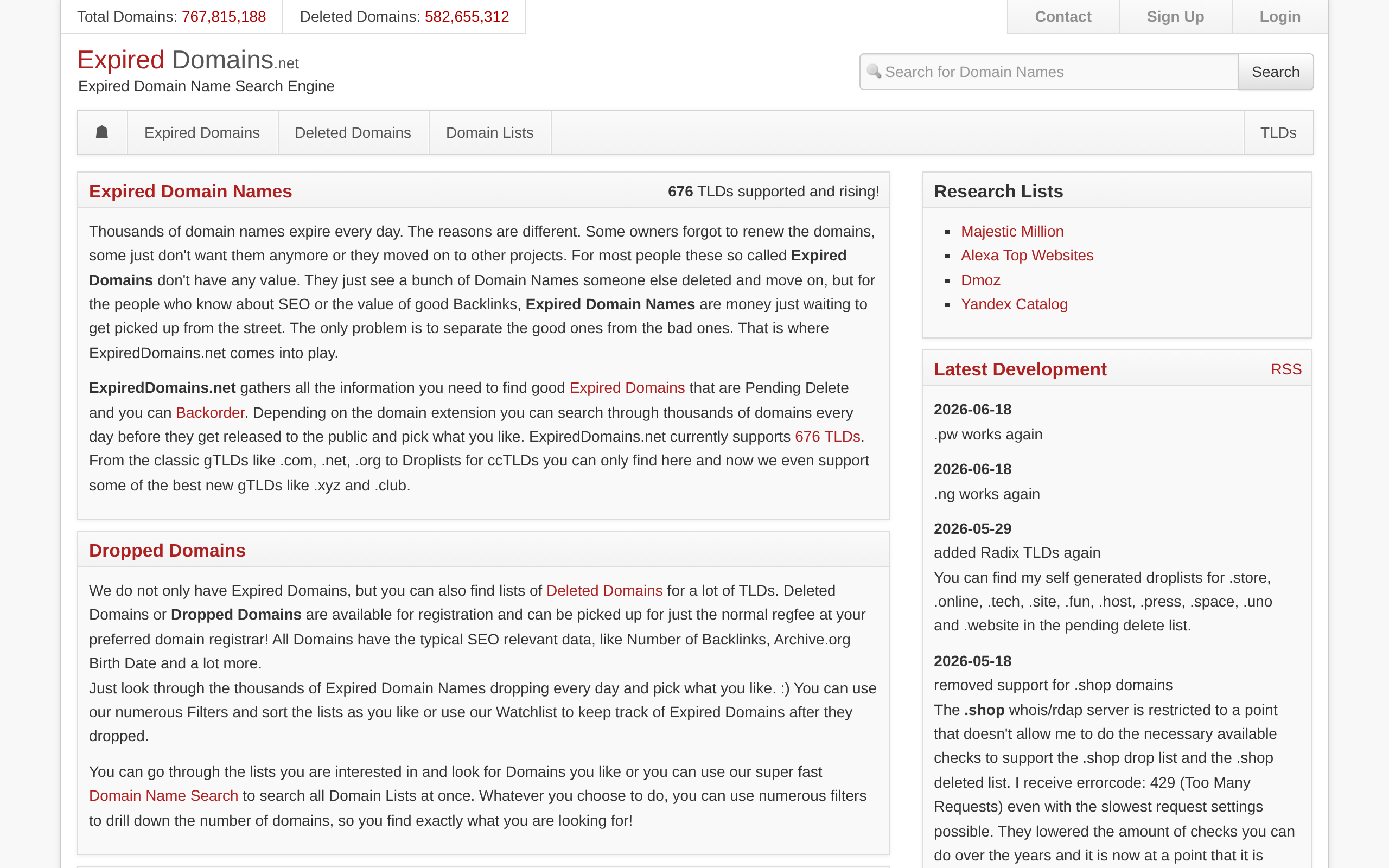Open the Alexa Top Websites list

point(1027,256)
